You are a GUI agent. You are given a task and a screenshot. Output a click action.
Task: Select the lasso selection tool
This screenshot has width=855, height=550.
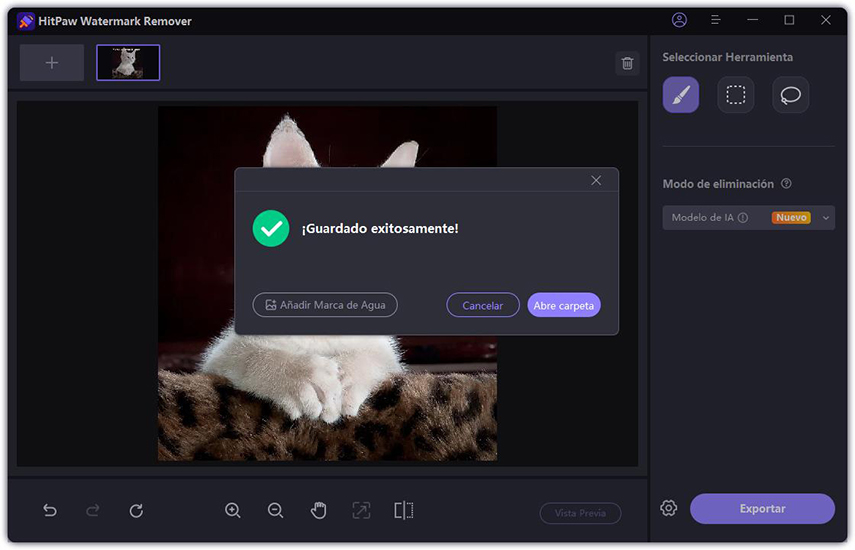791,95
